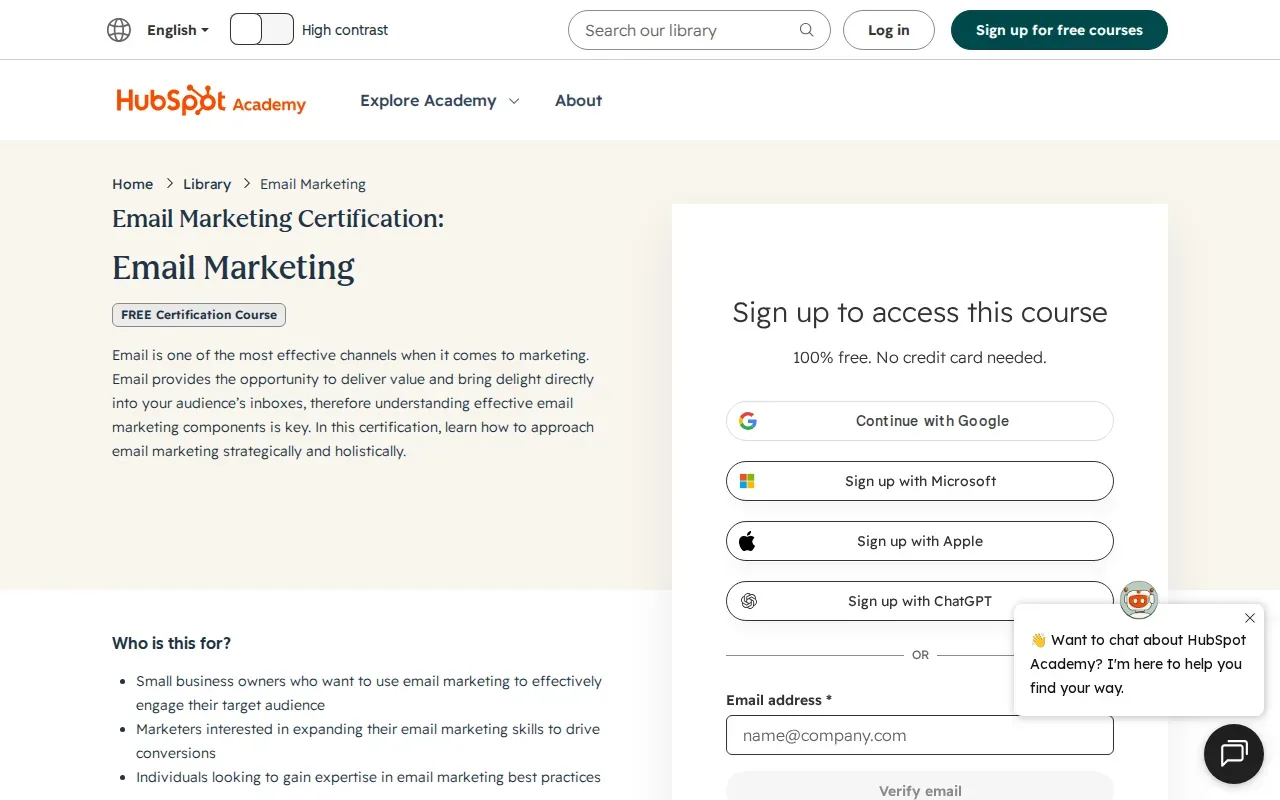Click the 100% free. No credit card text

coord(920,357)
